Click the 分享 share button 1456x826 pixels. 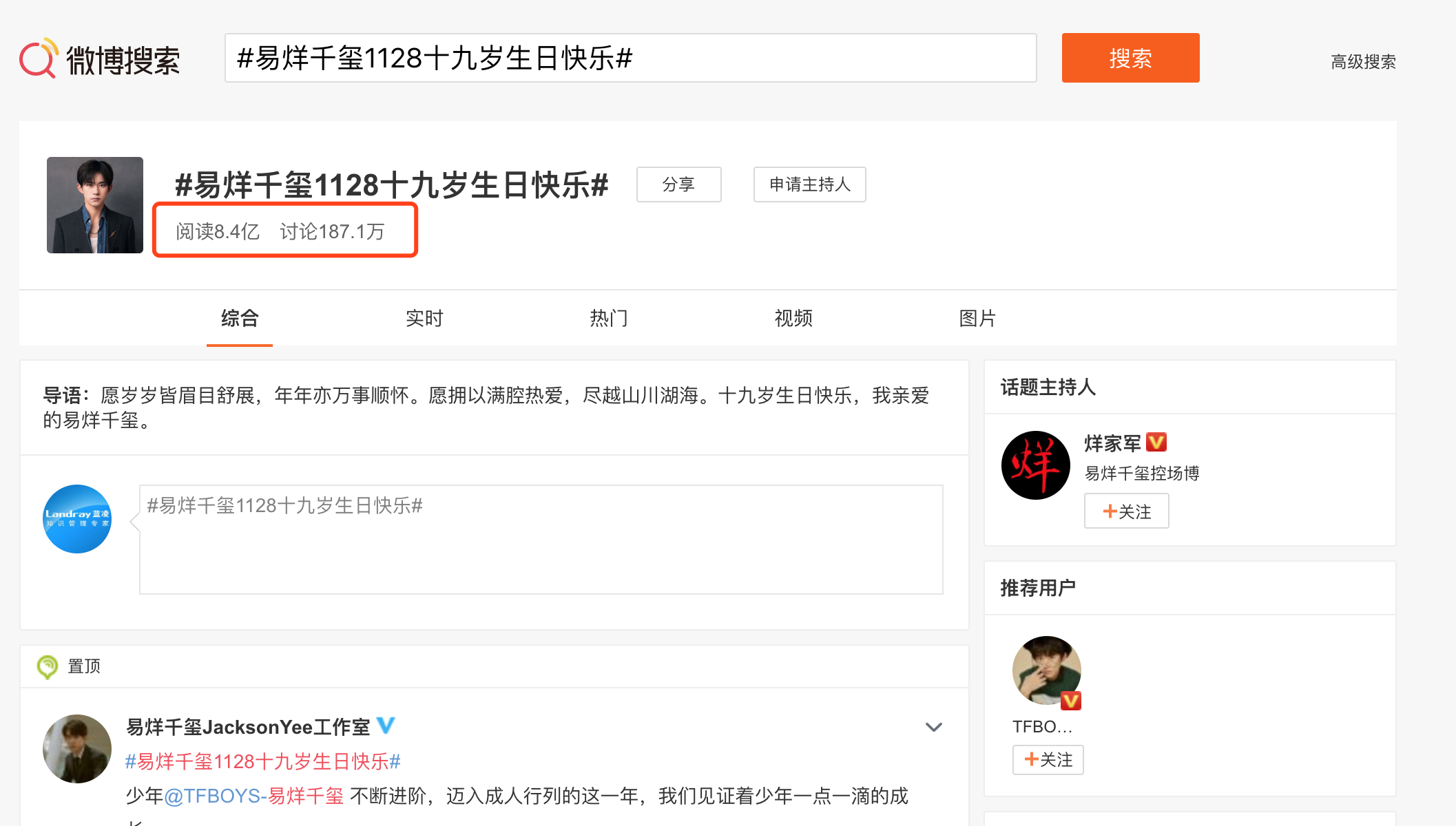coord(679,184)
